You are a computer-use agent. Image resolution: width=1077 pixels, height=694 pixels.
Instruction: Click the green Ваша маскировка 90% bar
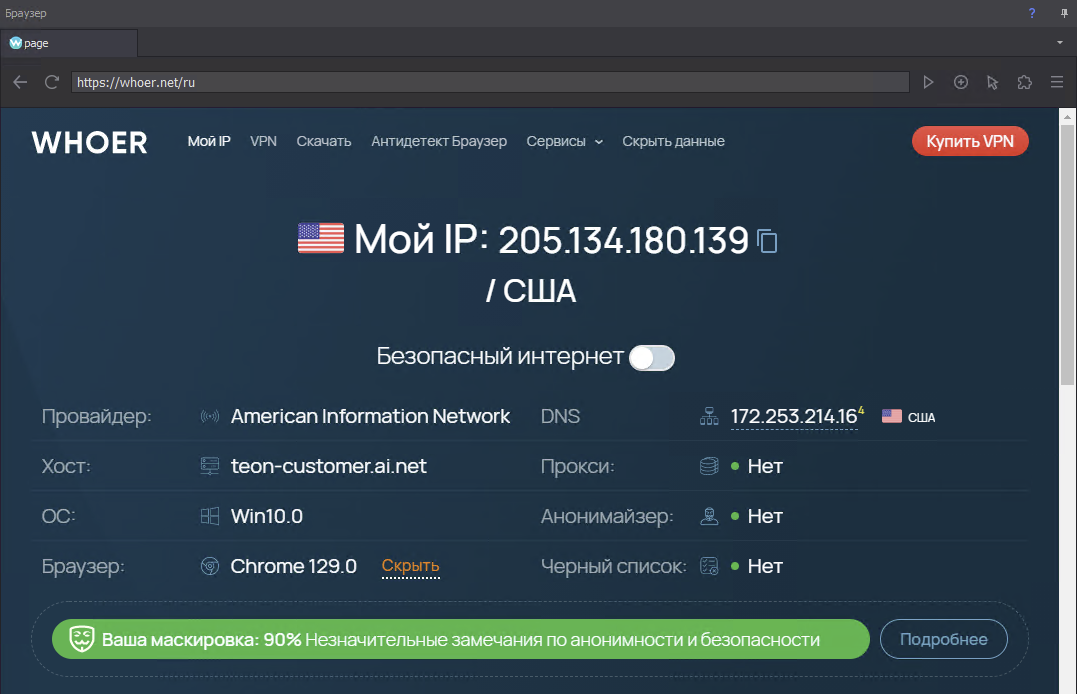pos(461,639)
